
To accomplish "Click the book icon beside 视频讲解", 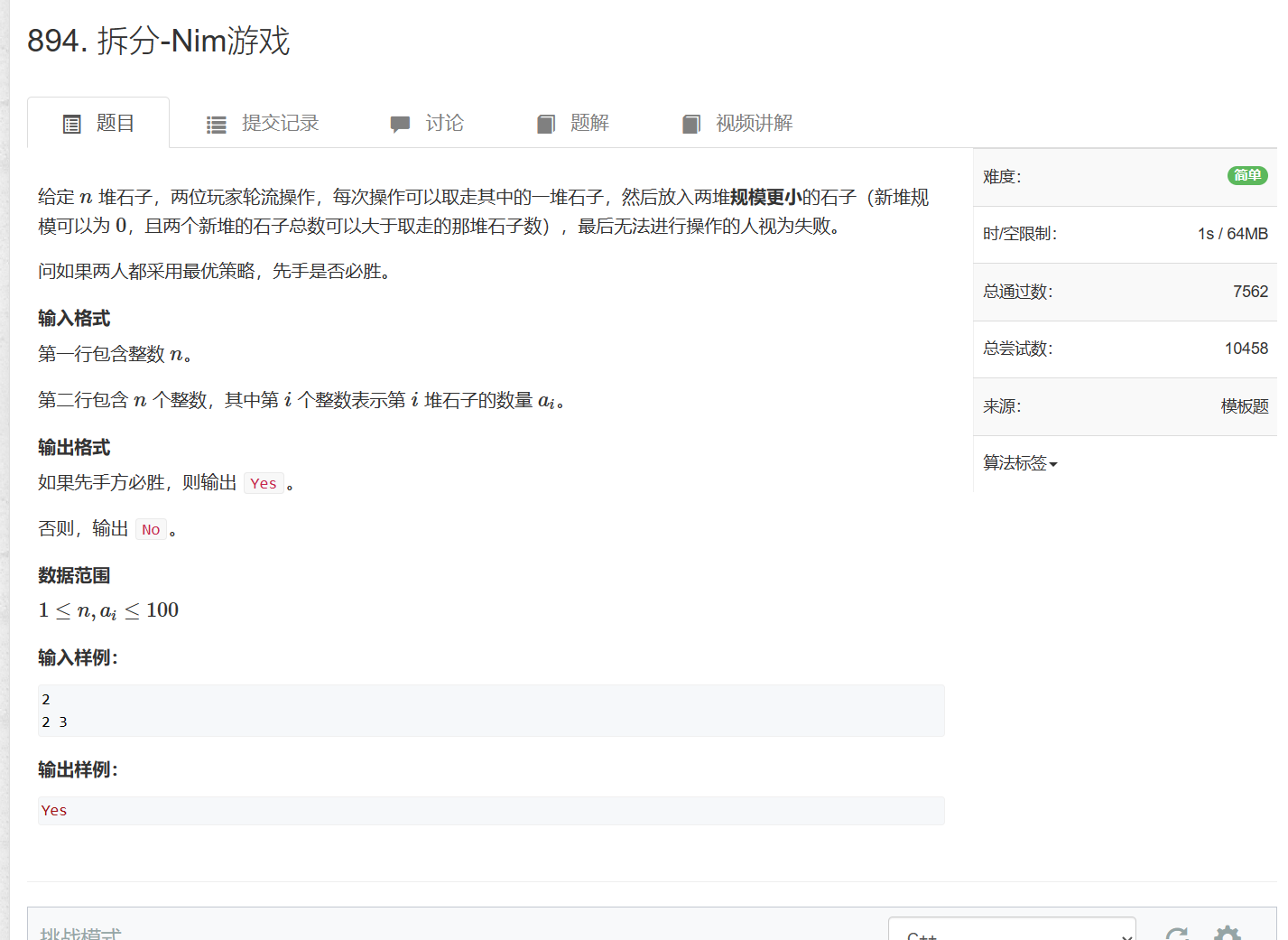I will coord(691,125).
